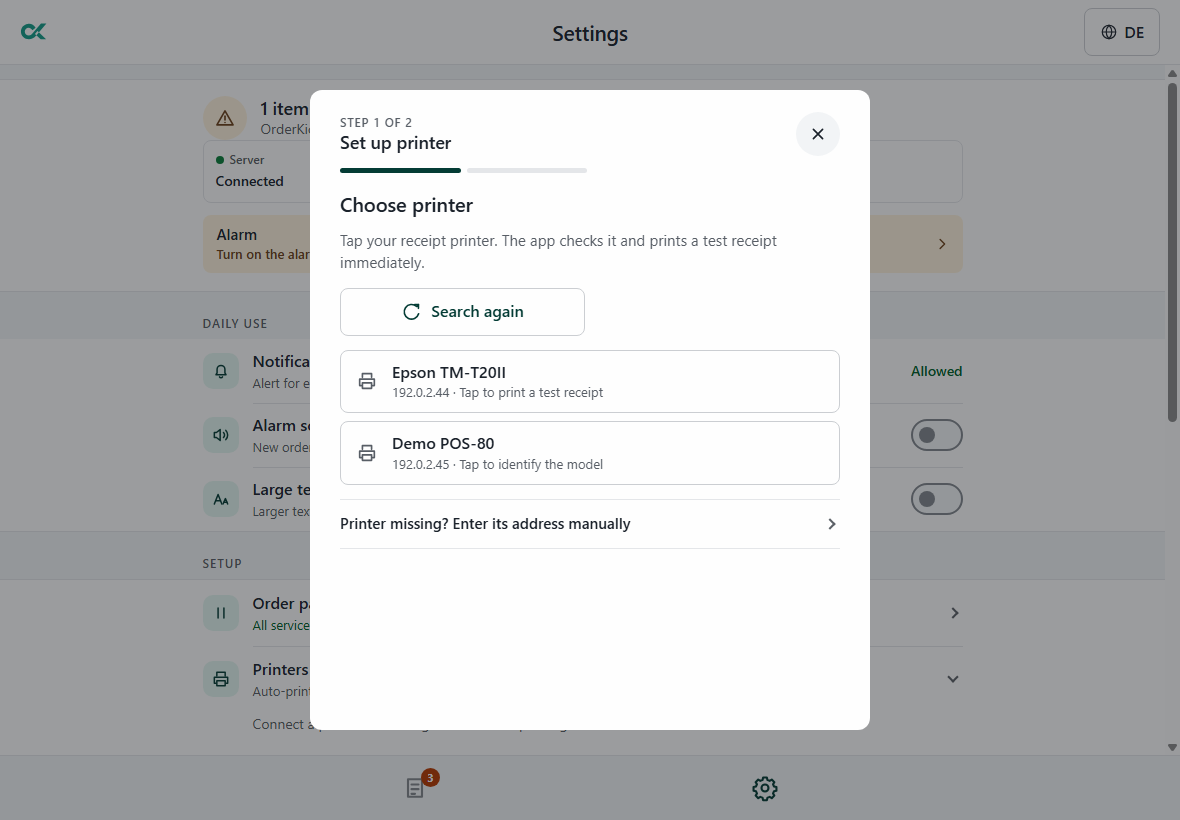This screenshot has height=820, width=1180.
Task: Click the printer icon beside Demo POS-80
Action: tap(366, 453)
